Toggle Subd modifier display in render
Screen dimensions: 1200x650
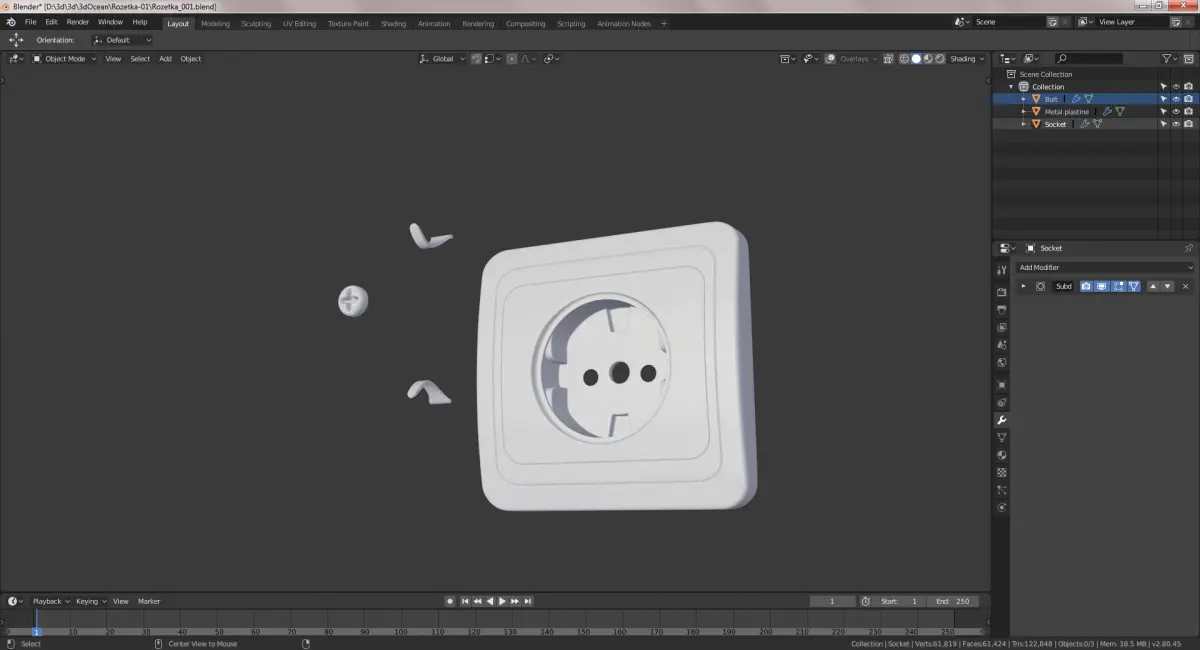1085,286
